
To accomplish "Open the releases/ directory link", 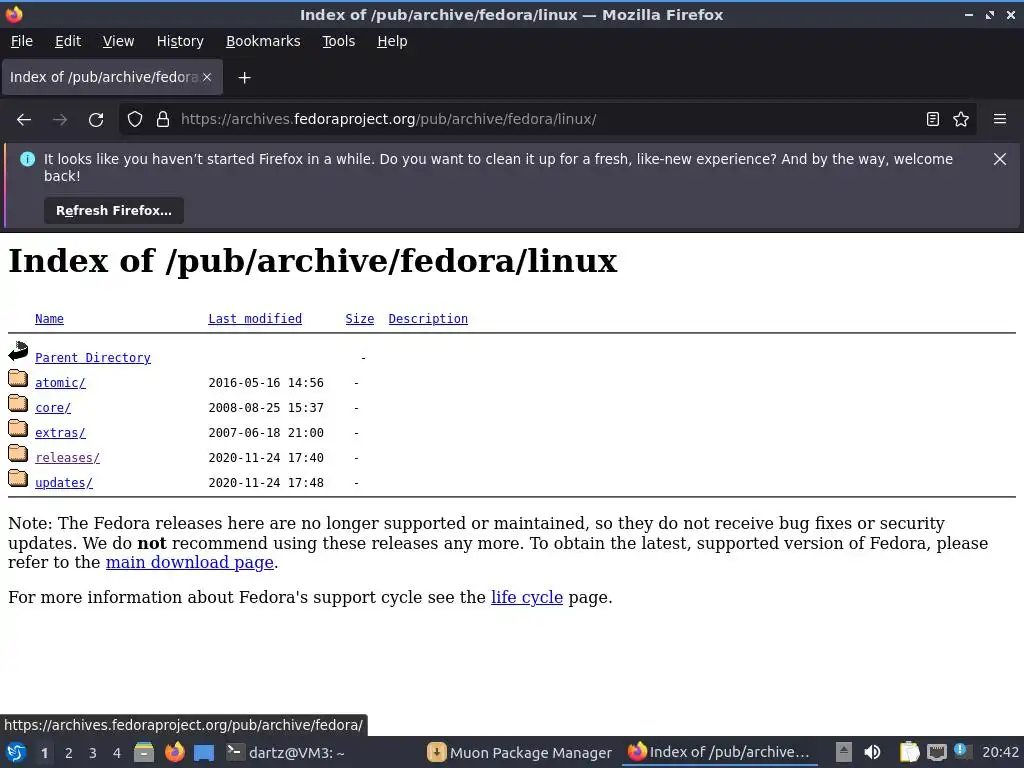I will click(x=67, y=458).
